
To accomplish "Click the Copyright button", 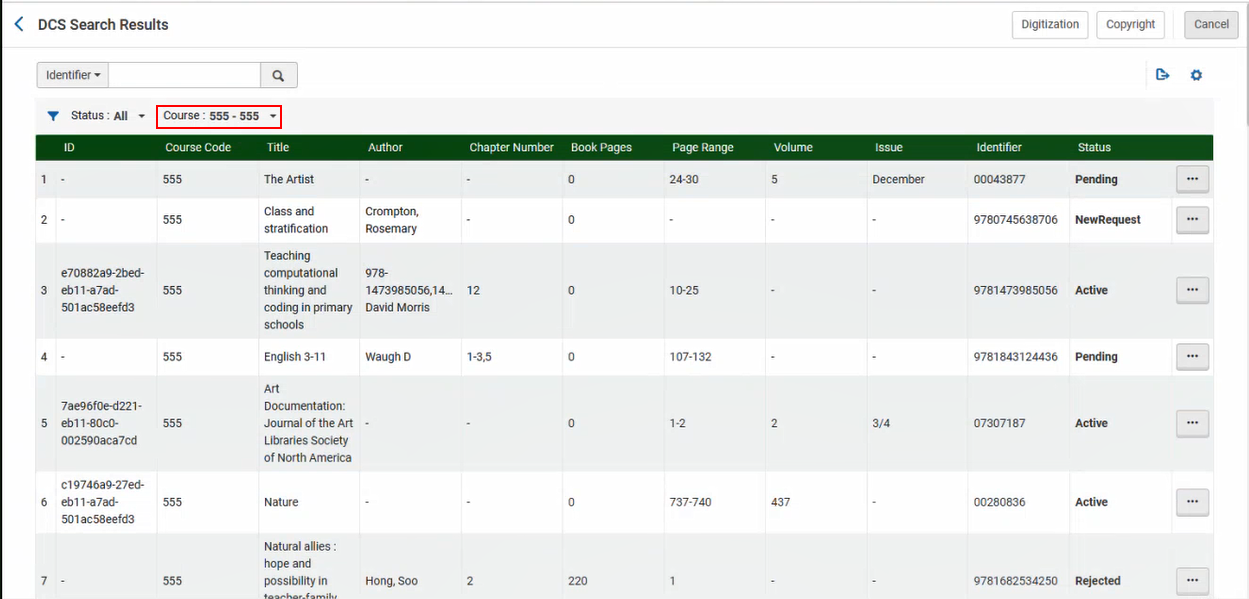I will (x=1130, y=25).
